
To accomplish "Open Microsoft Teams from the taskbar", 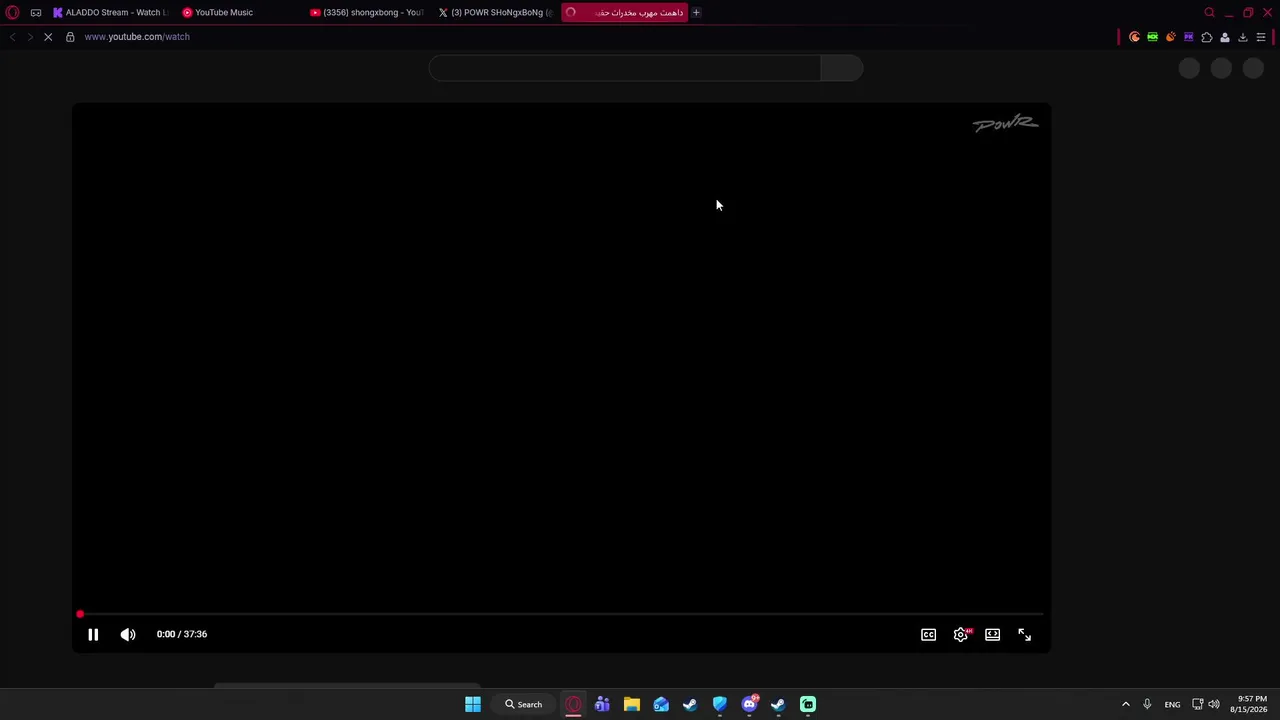I will click(x=602, y=704).
